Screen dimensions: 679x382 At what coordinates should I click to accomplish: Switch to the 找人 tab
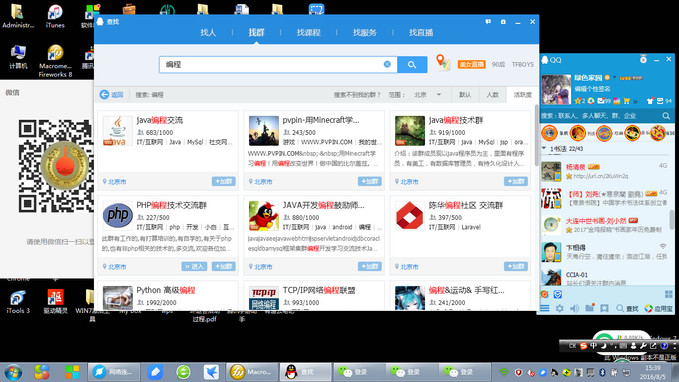(208, 32)
